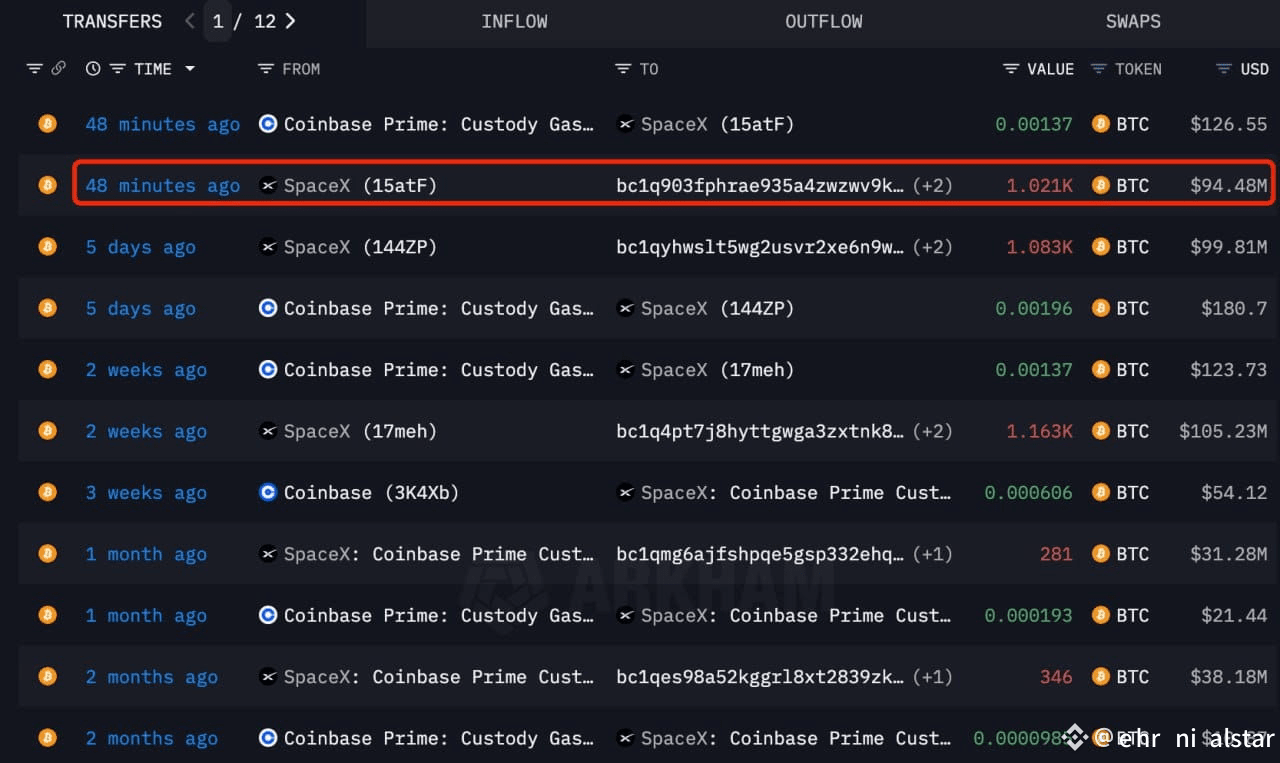Click leading Bitcoin chain icon in $105.23M row
Viewport: 1280px width, 763px height.
click(47, 431)
